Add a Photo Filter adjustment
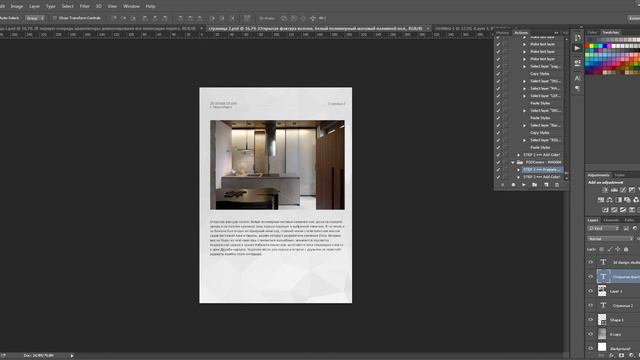 click(627, 200)
